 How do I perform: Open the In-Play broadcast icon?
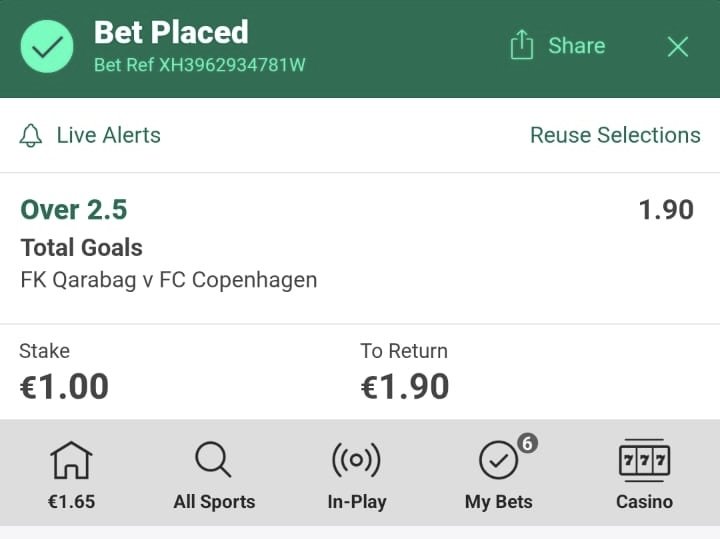pyautogui.click(x=356, y=460)
